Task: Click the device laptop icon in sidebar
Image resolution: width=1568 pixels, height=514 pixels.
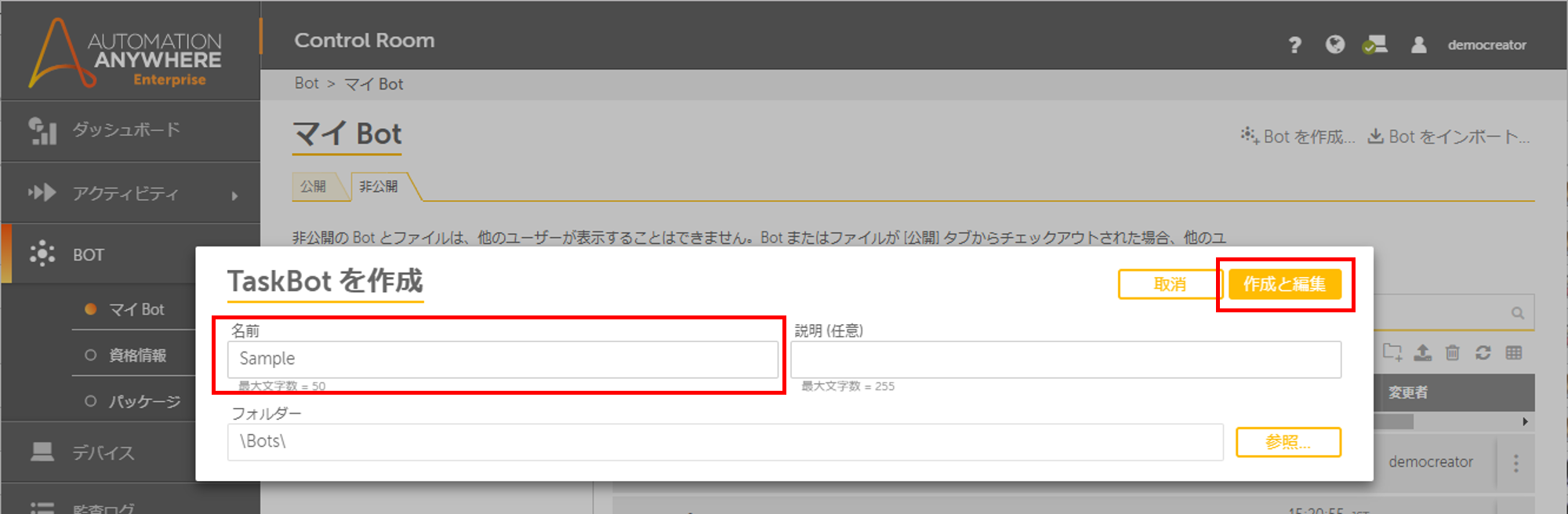Action: [x=42, y=452]
